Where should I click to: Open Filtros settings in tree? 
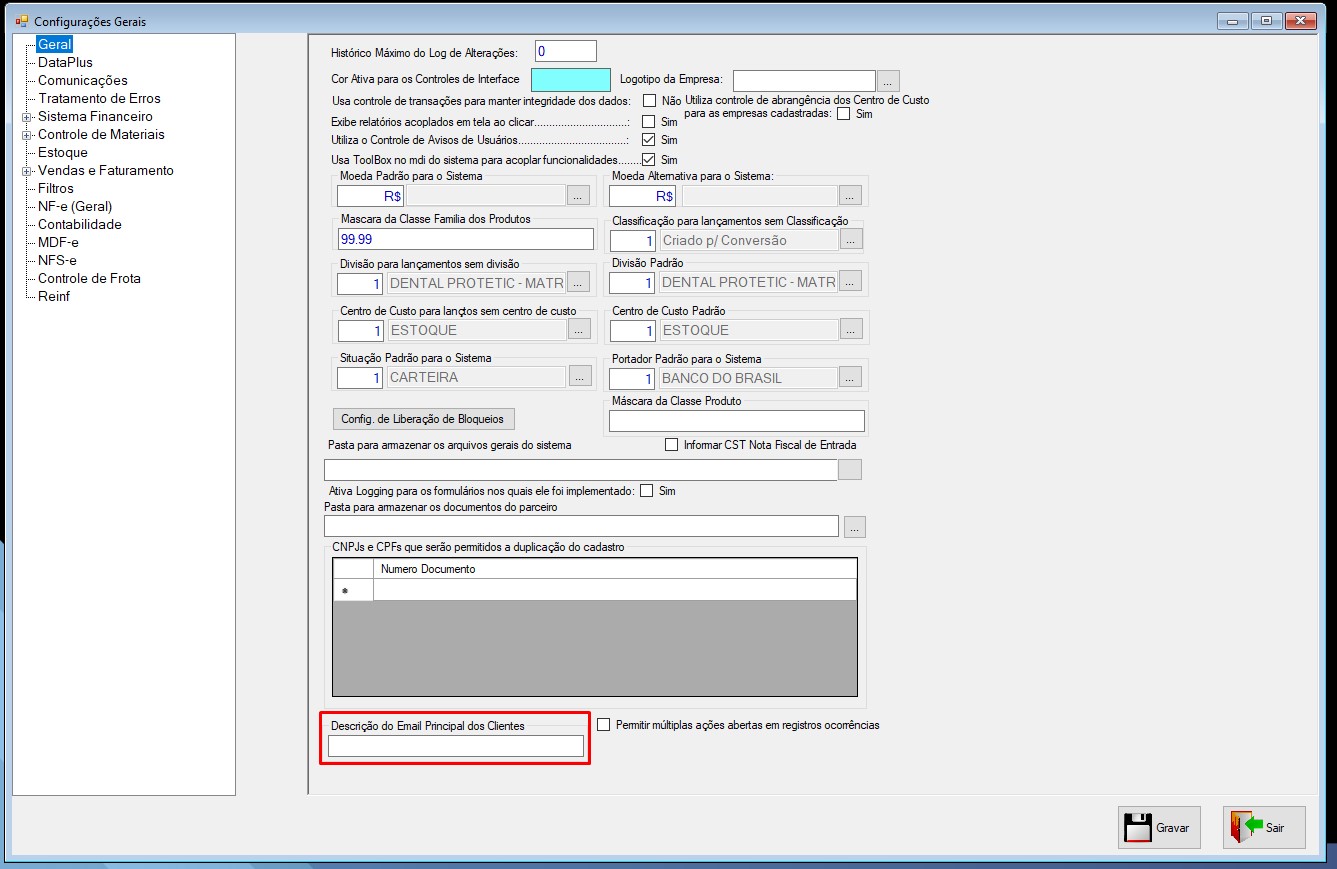[56, 188]
